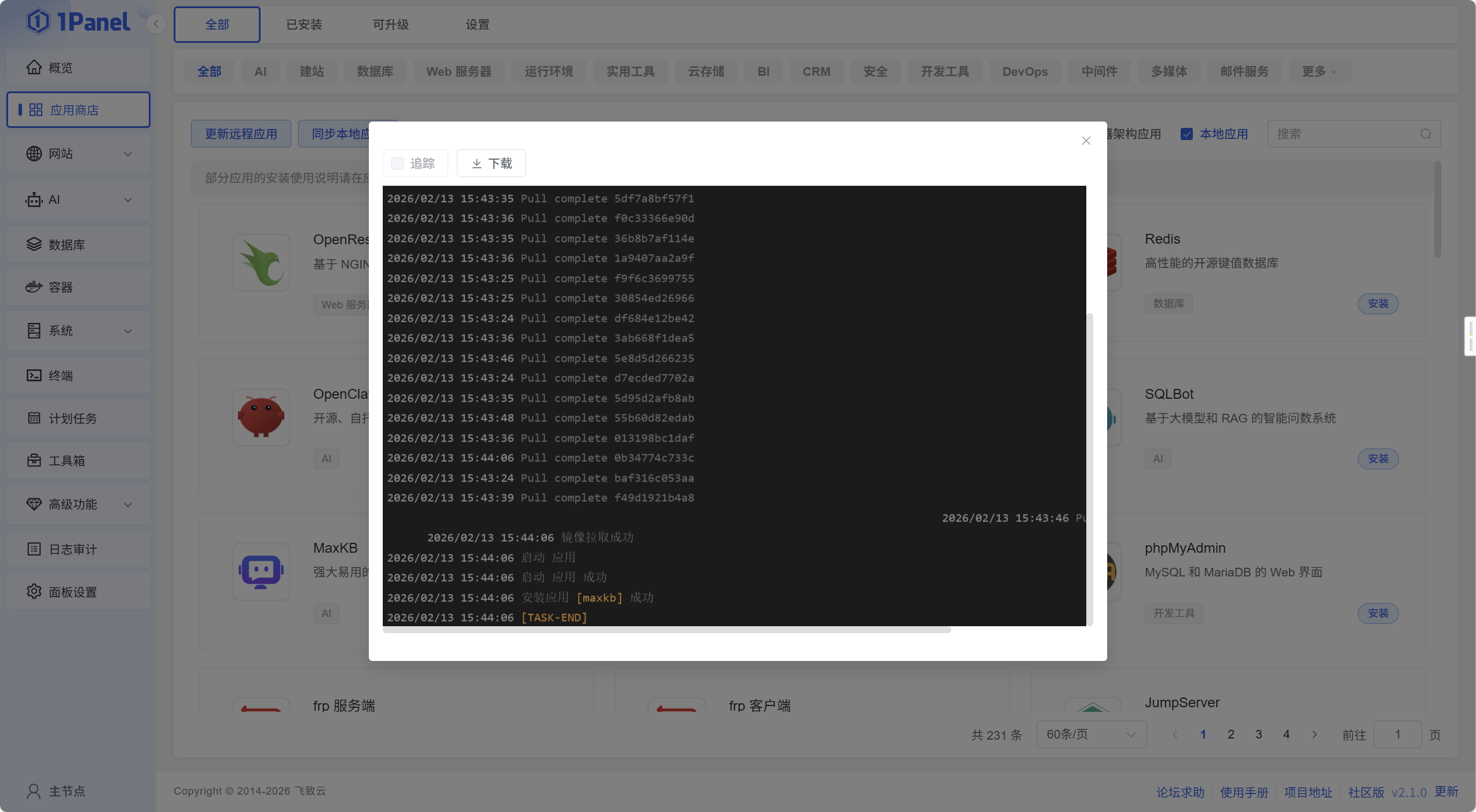Click the toolbox icon in sidebar

point(34,461)
